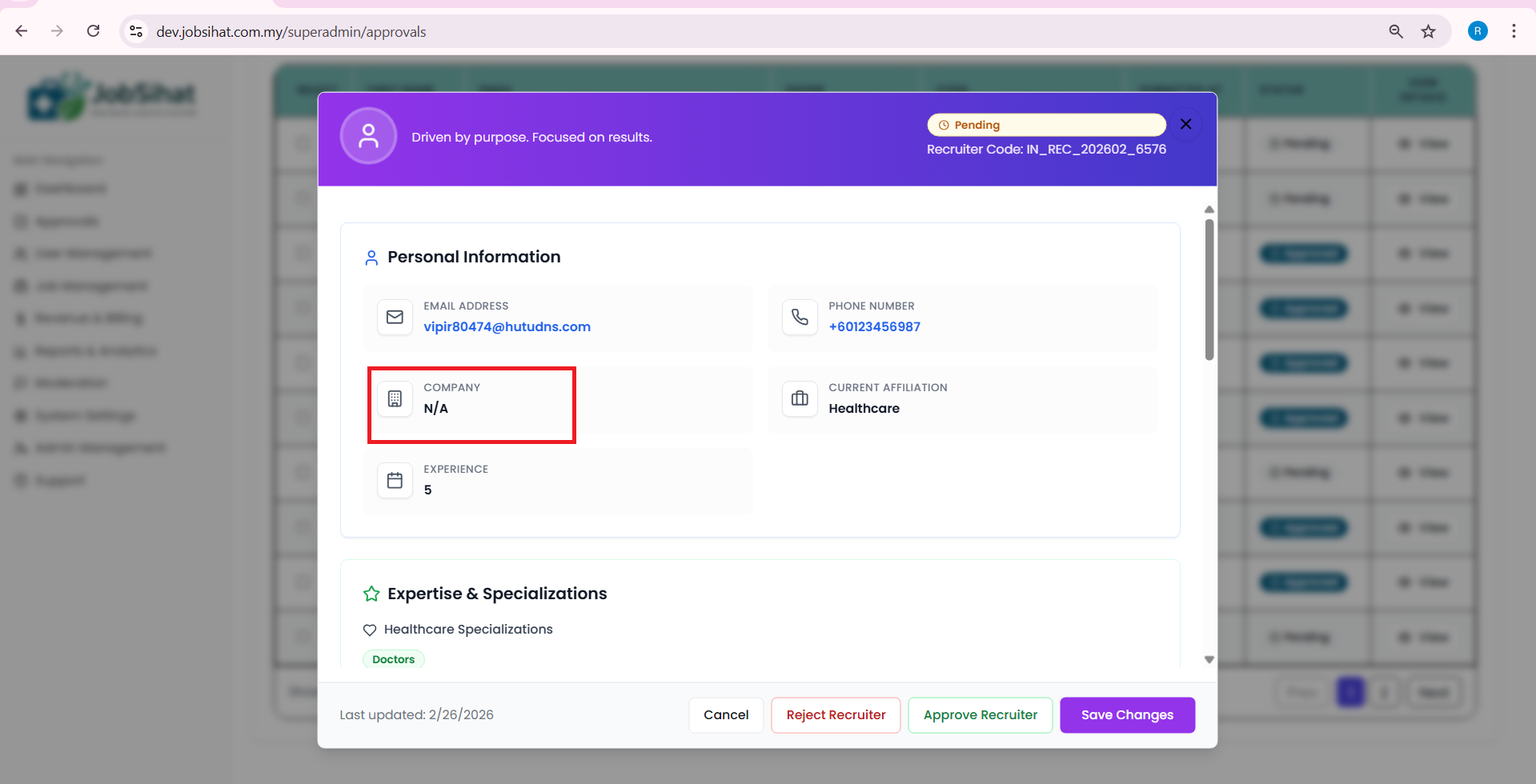This screenshot has width=1536, height=784.
Task: Click the Pending status badge
Action: 1045,125
